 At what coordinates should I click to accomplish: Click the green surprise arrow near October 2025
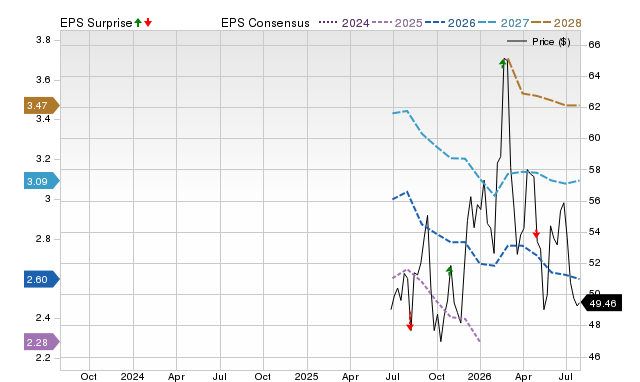[449, 270]
